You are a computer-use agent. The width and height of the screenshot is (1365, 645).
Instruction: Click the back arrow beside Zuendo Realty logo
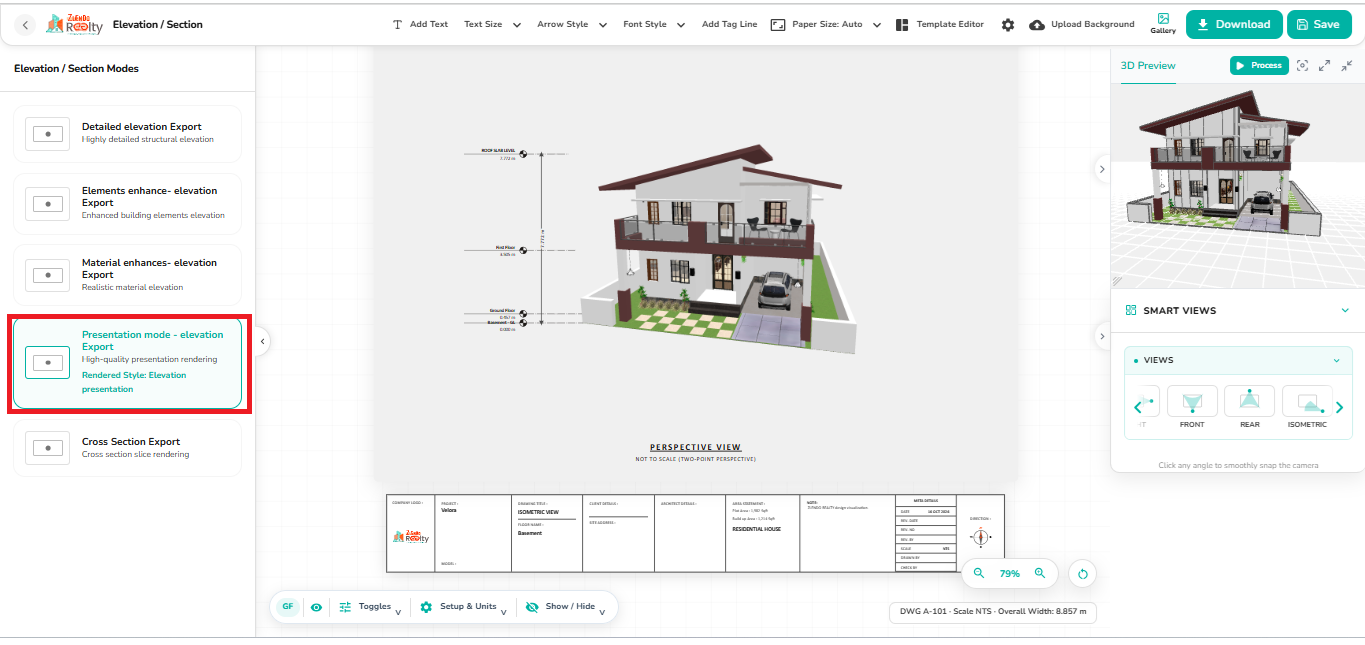(x=26, y=25)
